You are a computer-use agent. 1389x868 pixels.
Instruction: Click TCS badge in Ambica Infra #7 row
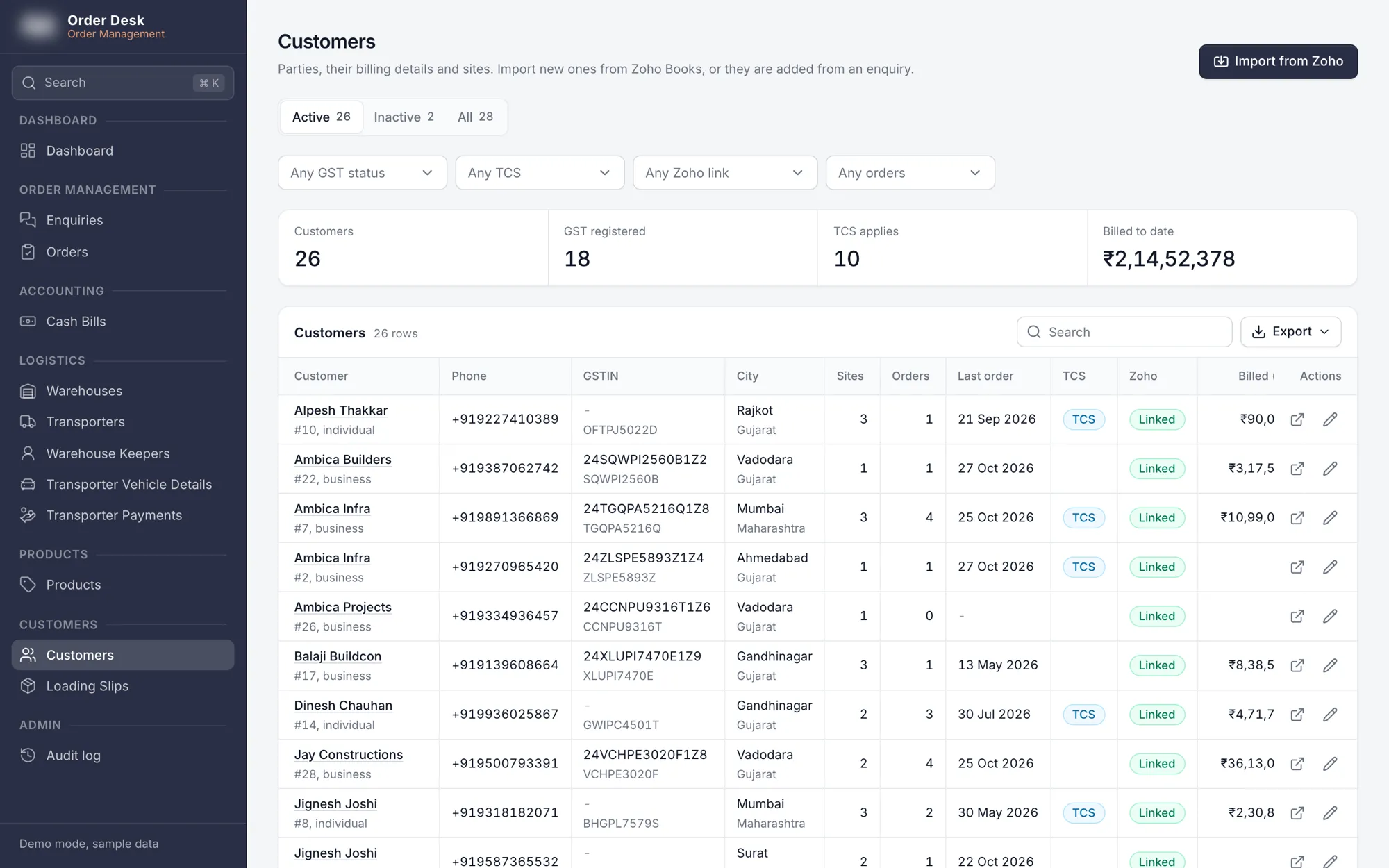coord(1083,518)
